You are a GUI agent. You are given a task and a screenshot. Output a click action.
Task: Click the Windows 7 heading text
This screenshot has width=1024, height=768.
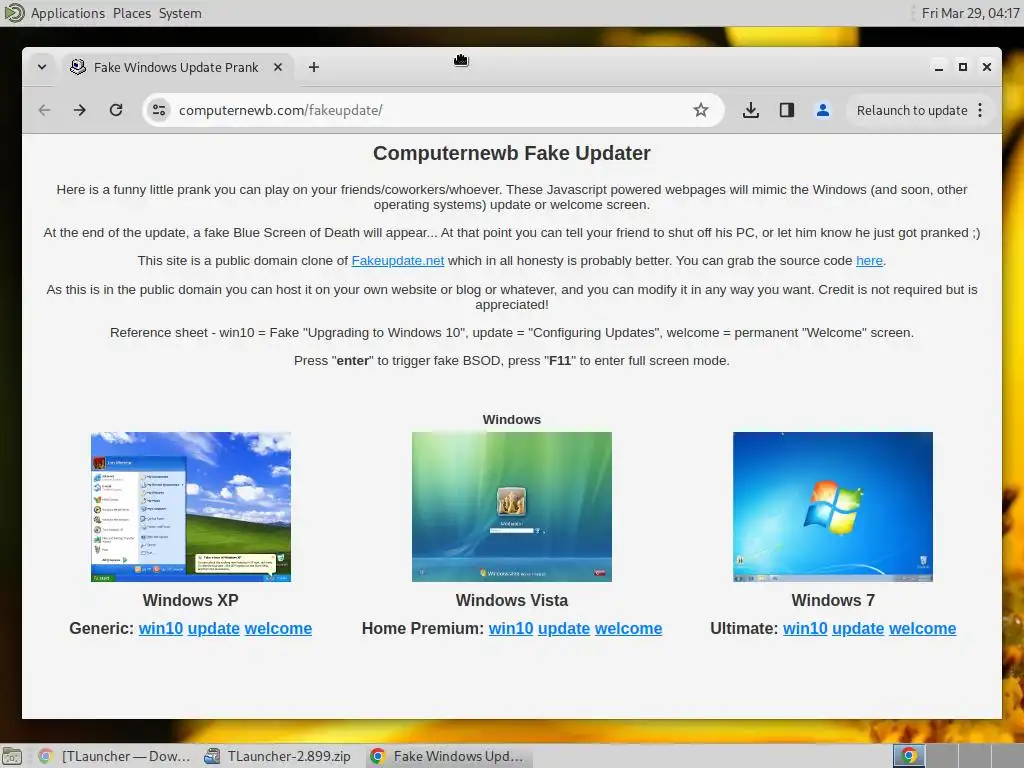[833, 600]
